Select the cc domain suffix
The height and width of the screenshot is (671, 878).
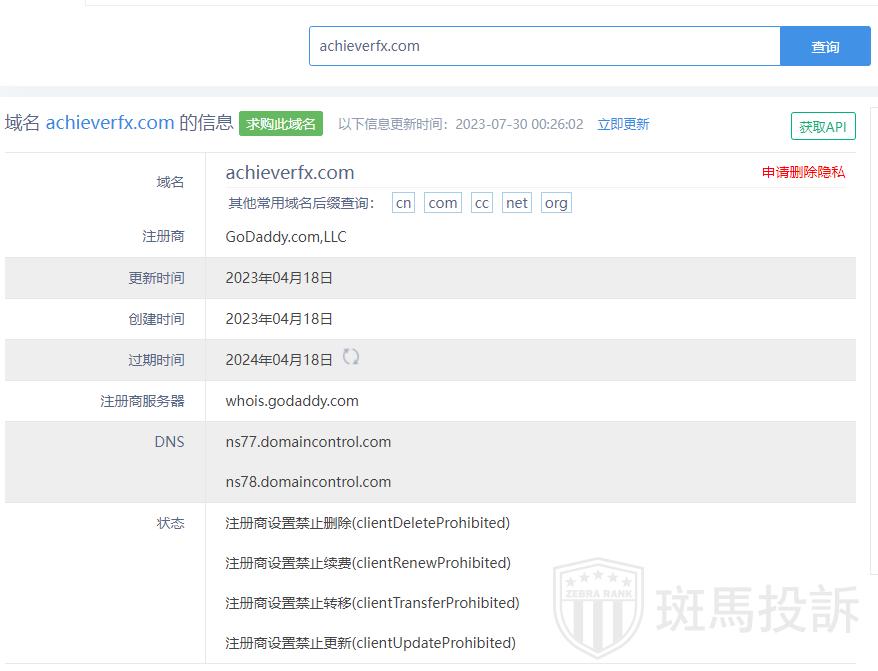pyautogui.click(x=482, y=203)
